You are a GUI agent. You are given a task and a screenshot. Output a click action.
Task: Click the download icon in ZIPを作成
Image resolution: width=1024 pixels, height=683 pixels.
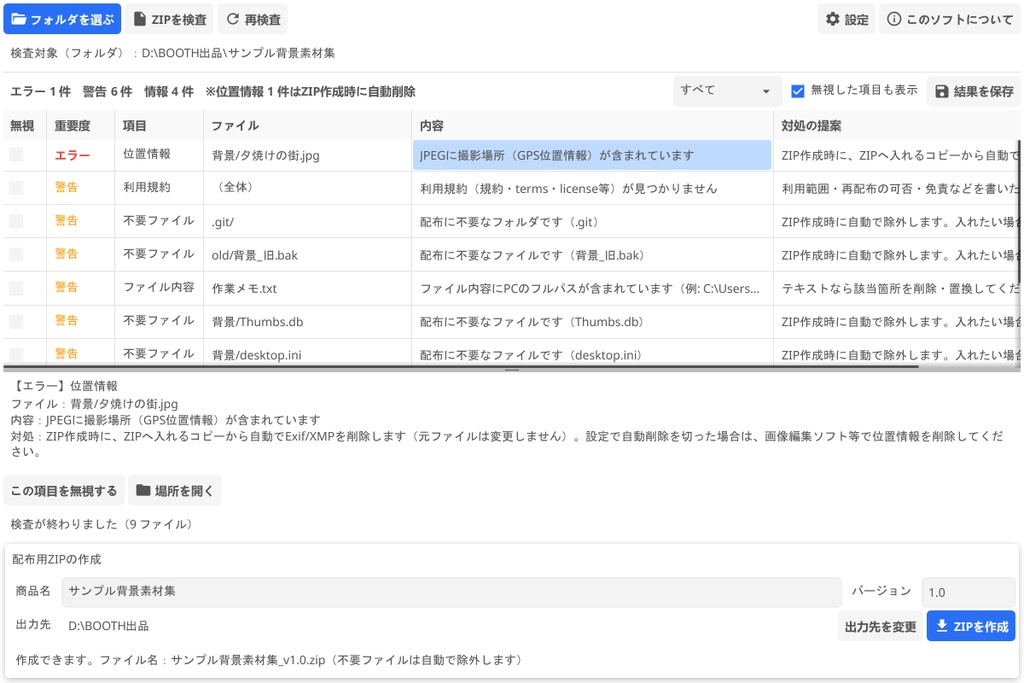(942, 626)
